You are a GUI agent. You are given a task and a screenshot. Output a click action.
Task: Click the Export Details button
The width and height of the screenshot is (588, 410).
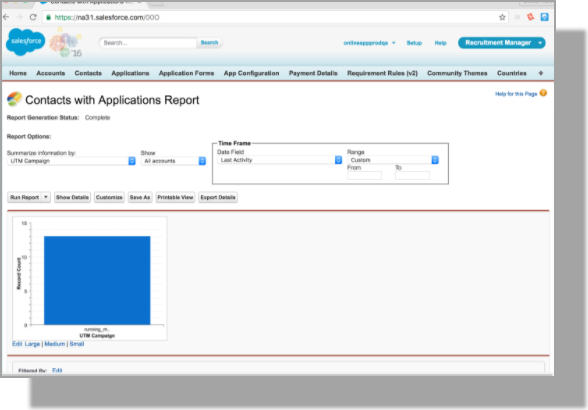click(218, 197)
